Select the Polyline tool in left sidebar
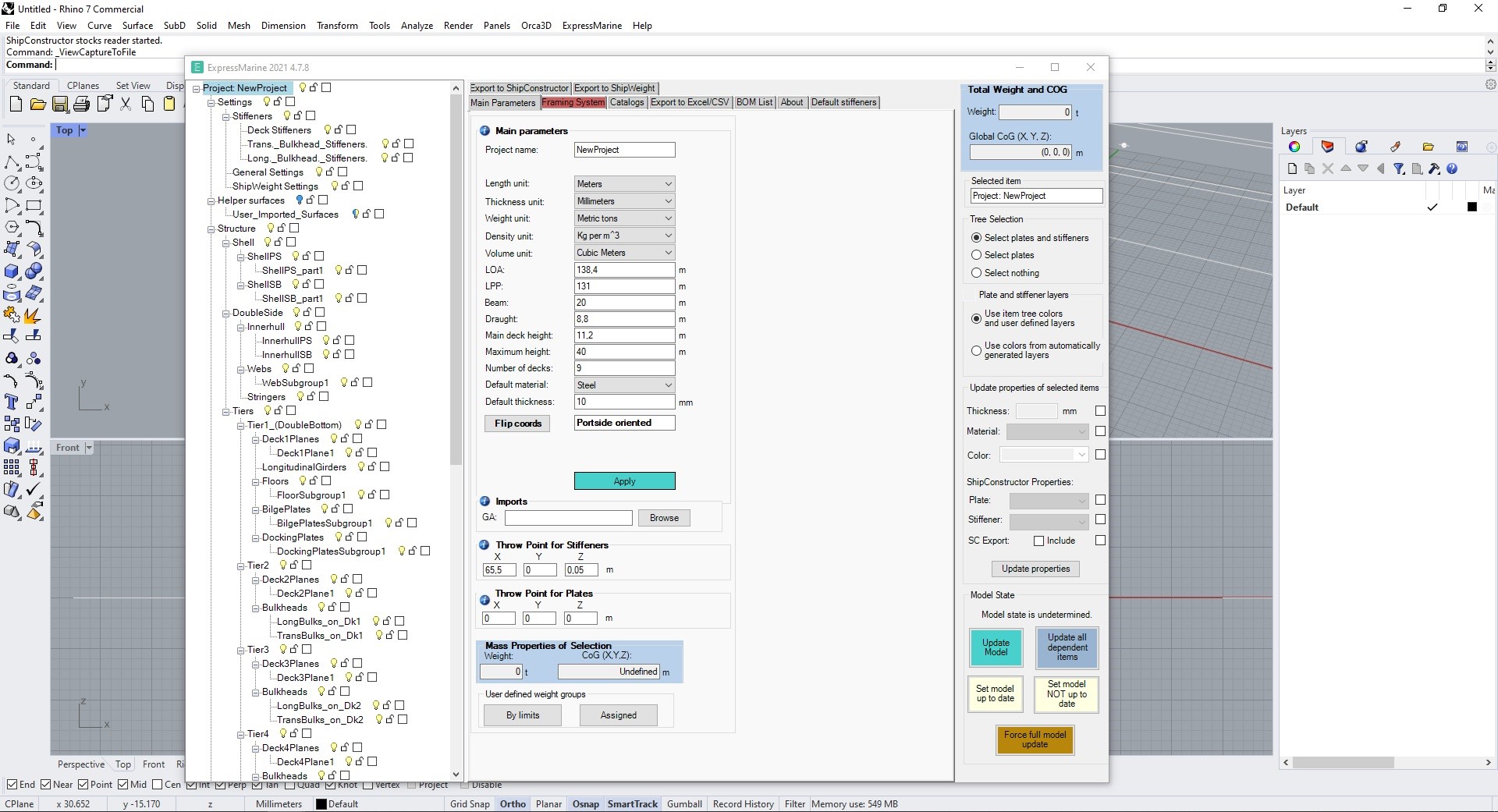This screenshot has height=812, width=1498. coord(12,162)
